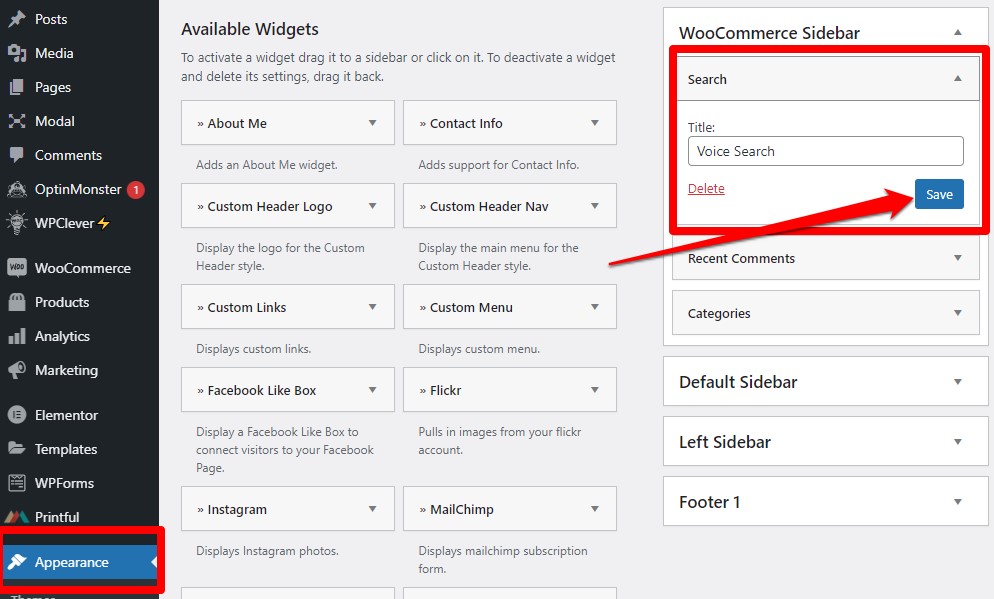Click the Marketing megaphone icon
This screenshot has height=599, width=994.
[x=17, y=370]
